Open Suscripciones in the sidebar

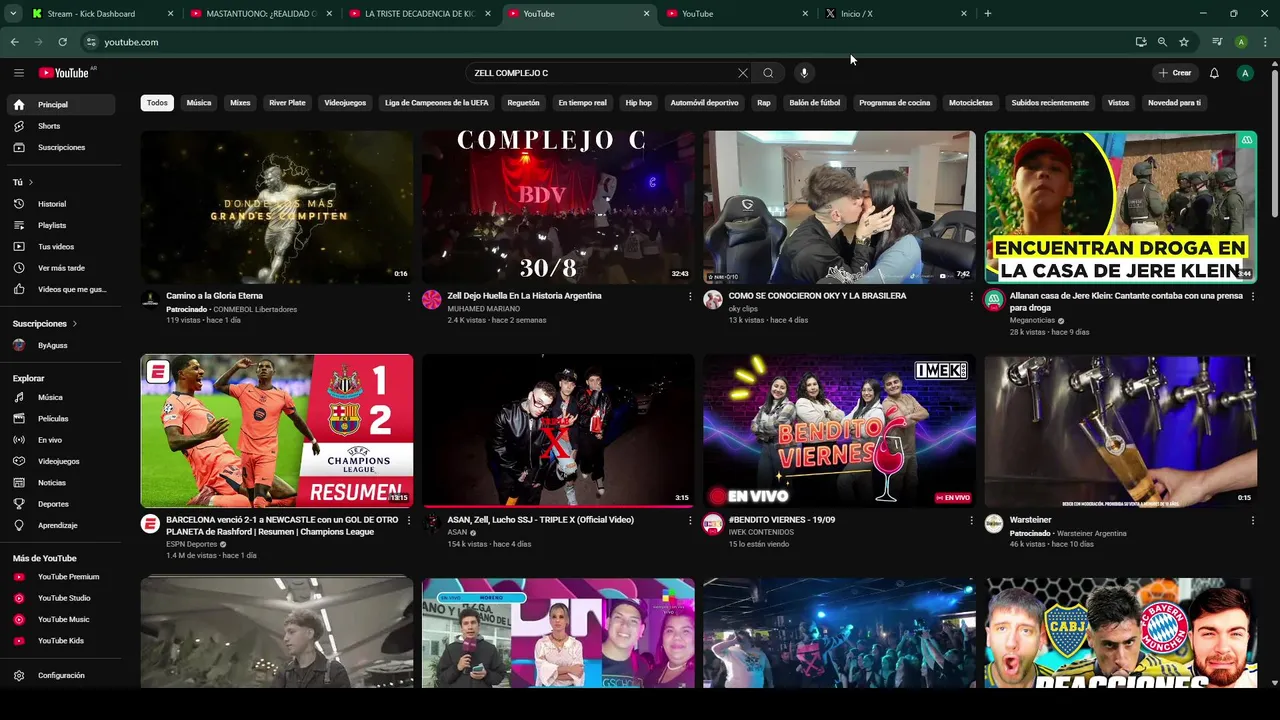(60, 147)
